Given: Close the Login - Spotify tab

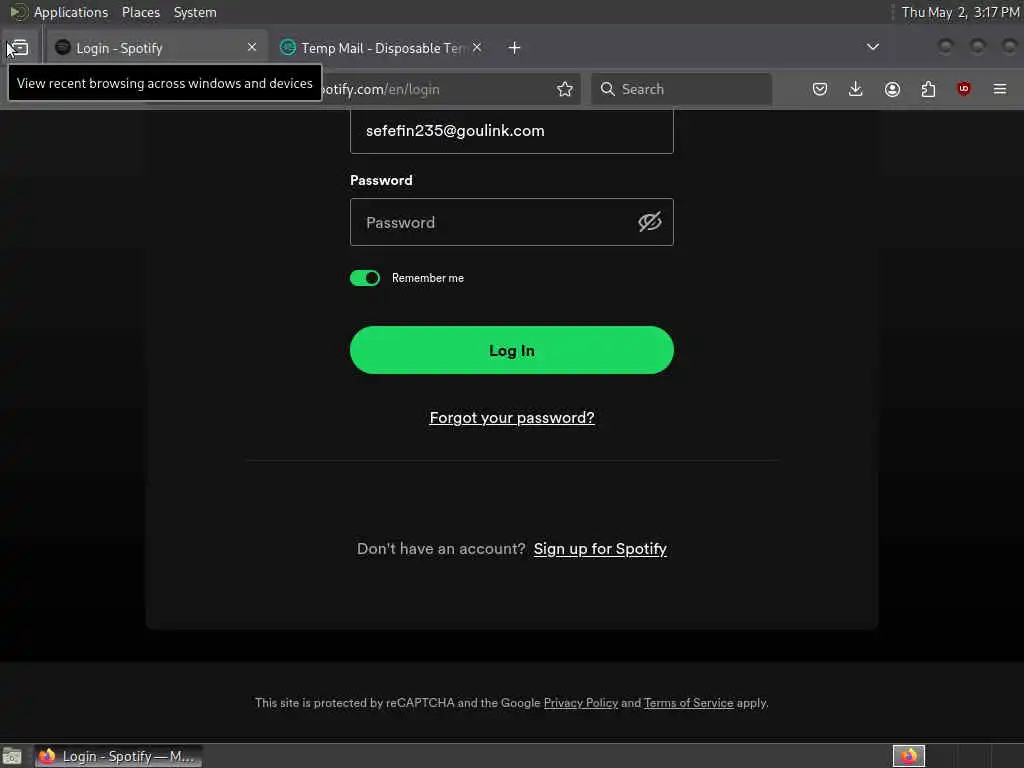Looking at the screenshot, I should (x=252, y=48).
